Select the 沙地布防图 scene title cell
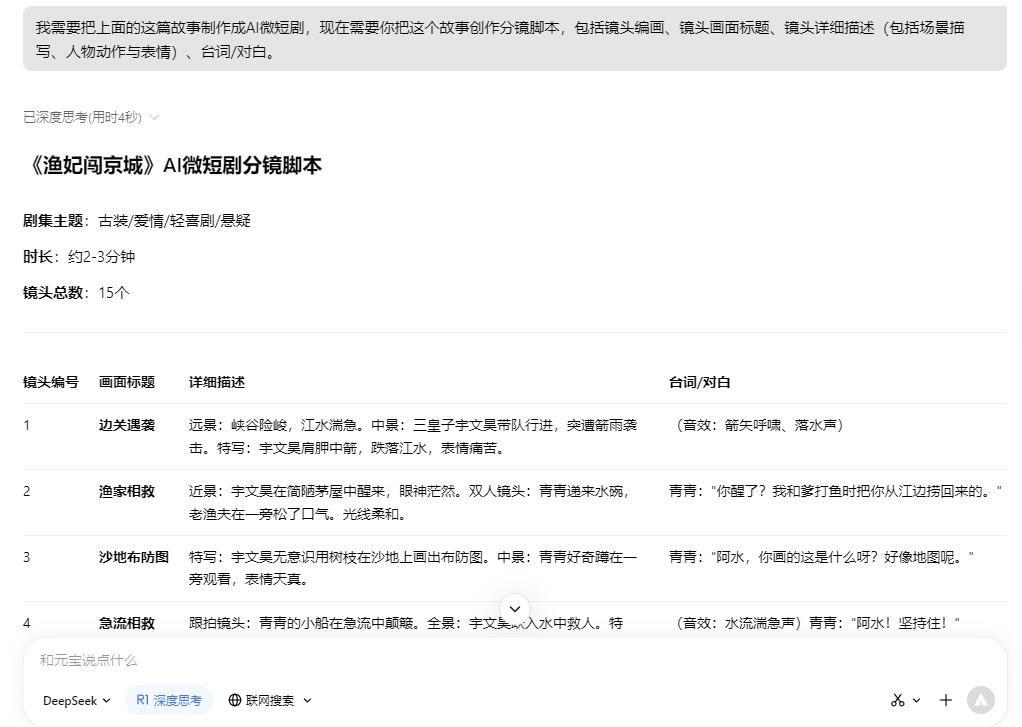This screenshot has width=1022, height=727. tap(134, 557)
